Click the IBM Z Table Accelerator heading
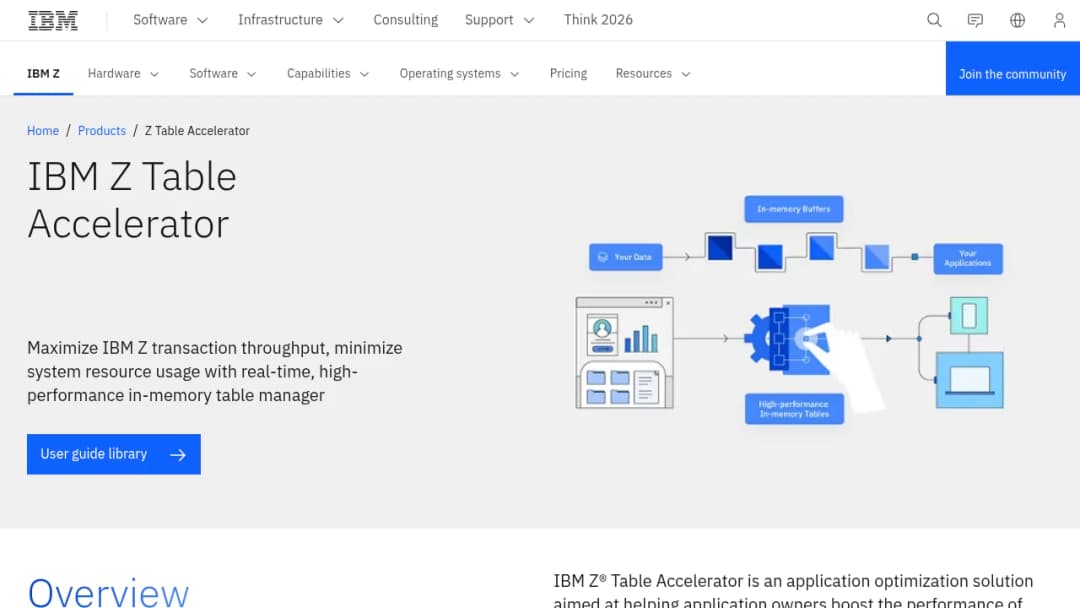 (x=132, y=200)
